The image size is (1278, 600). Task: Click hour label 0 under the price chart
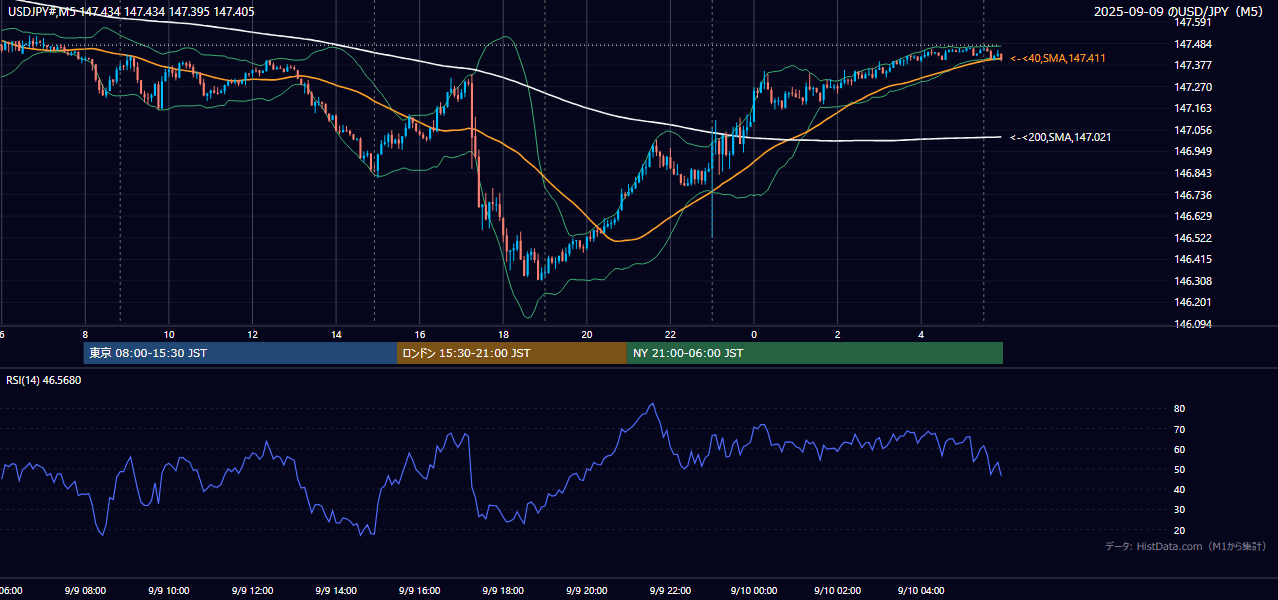point(754,334)
